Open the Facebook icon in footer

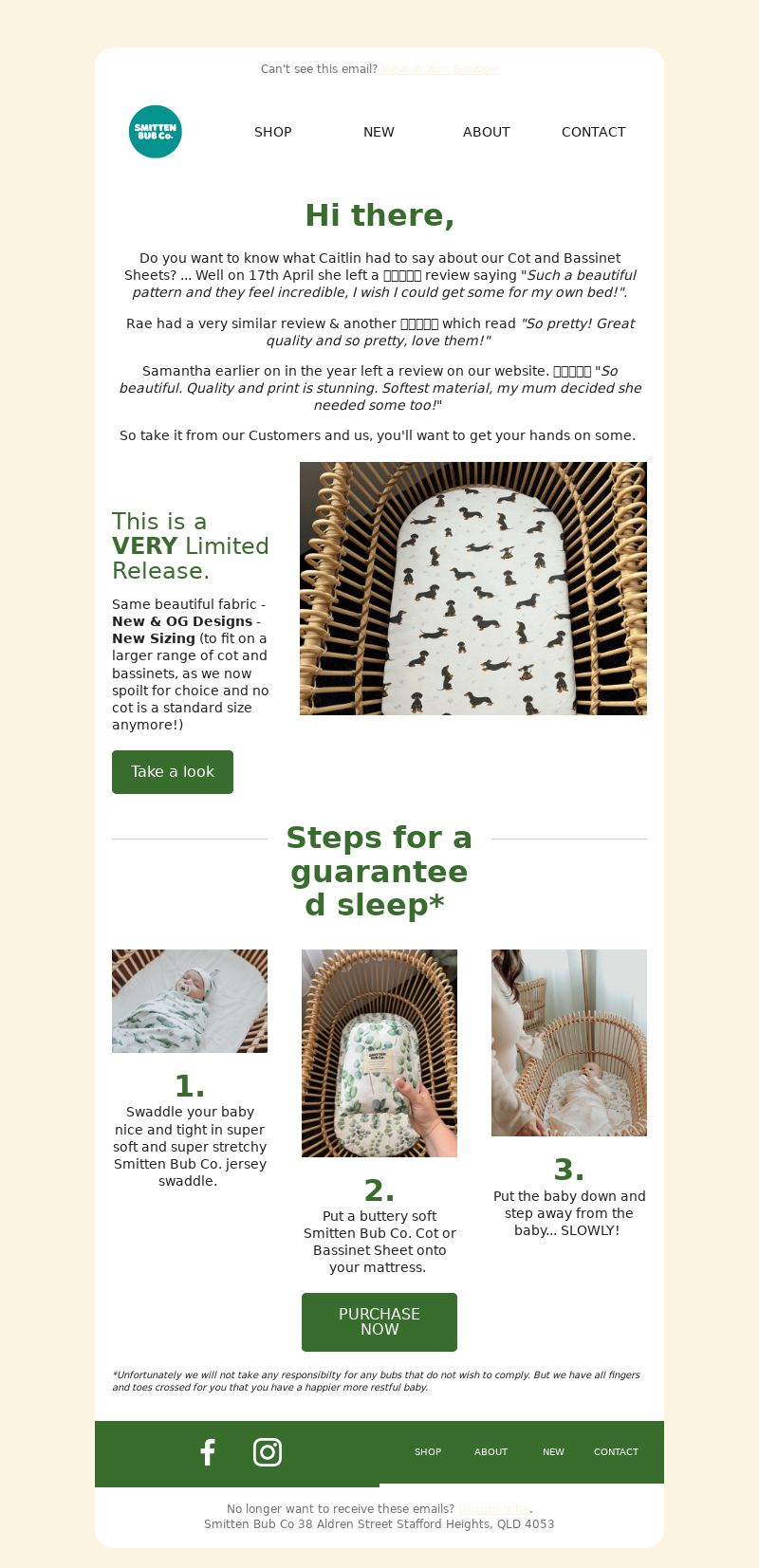208,1452
